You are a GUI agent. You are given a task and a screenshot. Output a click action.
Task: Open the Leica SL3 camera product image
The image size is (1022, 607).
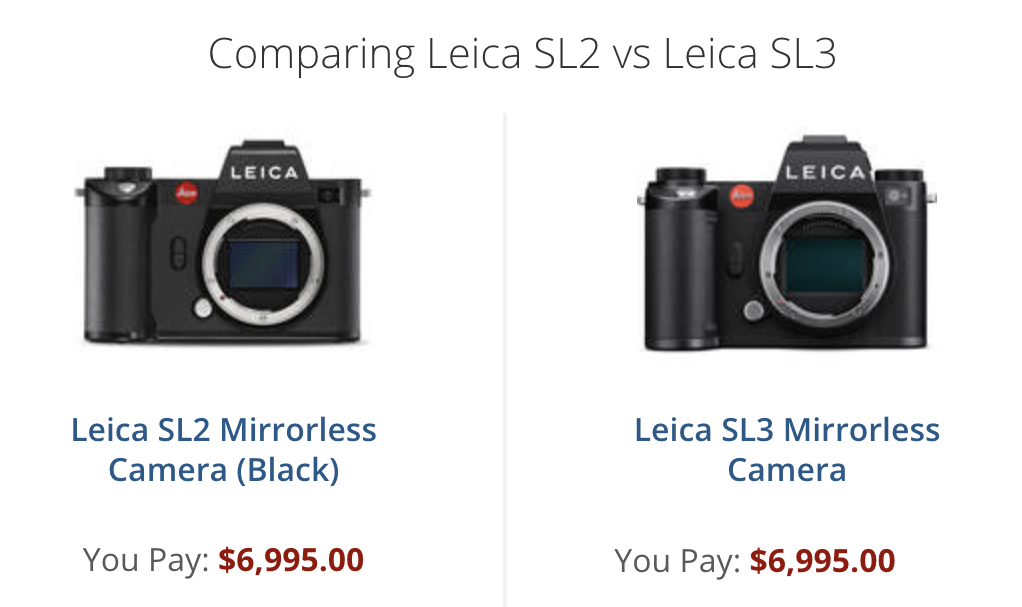(786, 250)
